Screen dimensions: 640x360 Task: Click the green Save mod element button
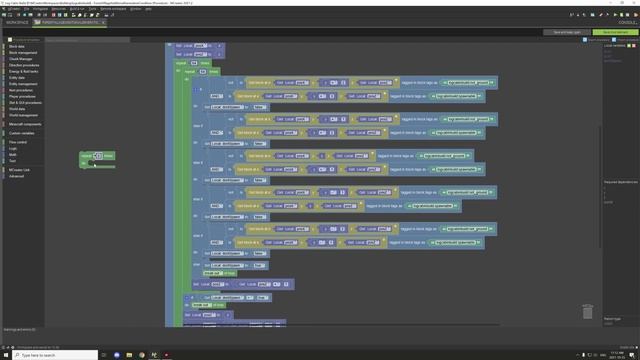pos(615,32)
